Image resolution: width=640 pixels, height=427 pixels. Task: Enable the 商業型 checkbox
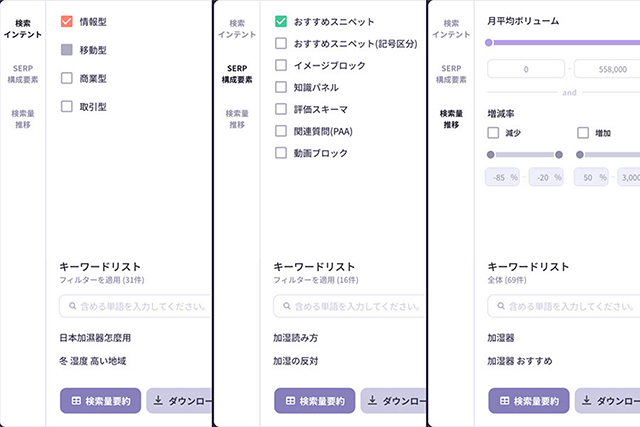pyautogui.click(x=67, y=78)
